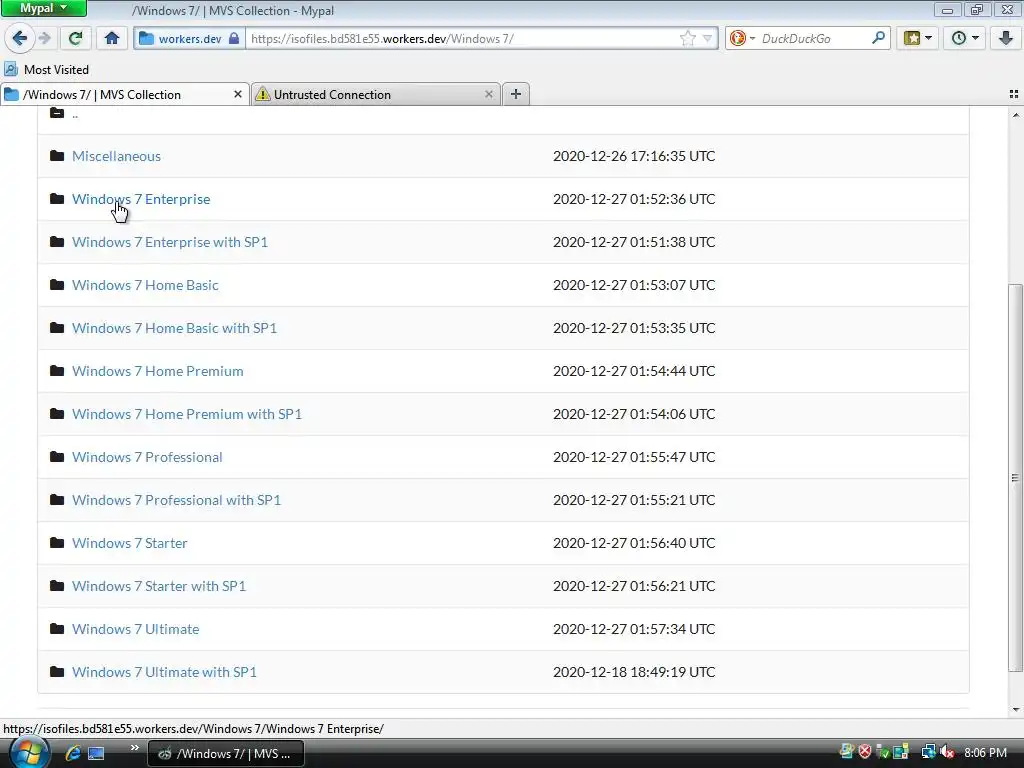
Task: Click the search magnifier icon
Action: (x=878, y=38)
